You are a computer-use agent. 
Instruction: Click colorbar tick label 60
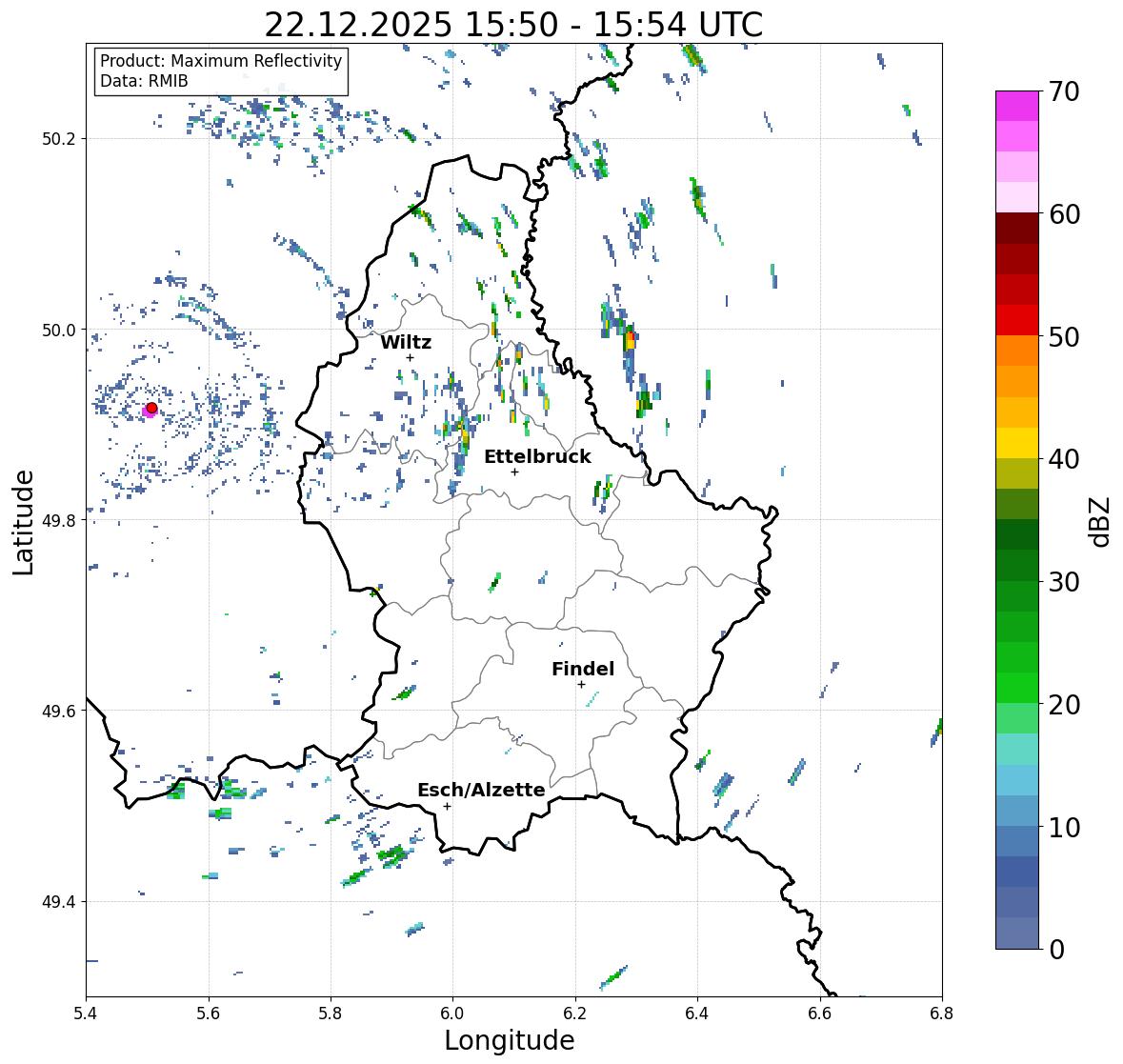pyautogui.click(x=1064, y=214)
